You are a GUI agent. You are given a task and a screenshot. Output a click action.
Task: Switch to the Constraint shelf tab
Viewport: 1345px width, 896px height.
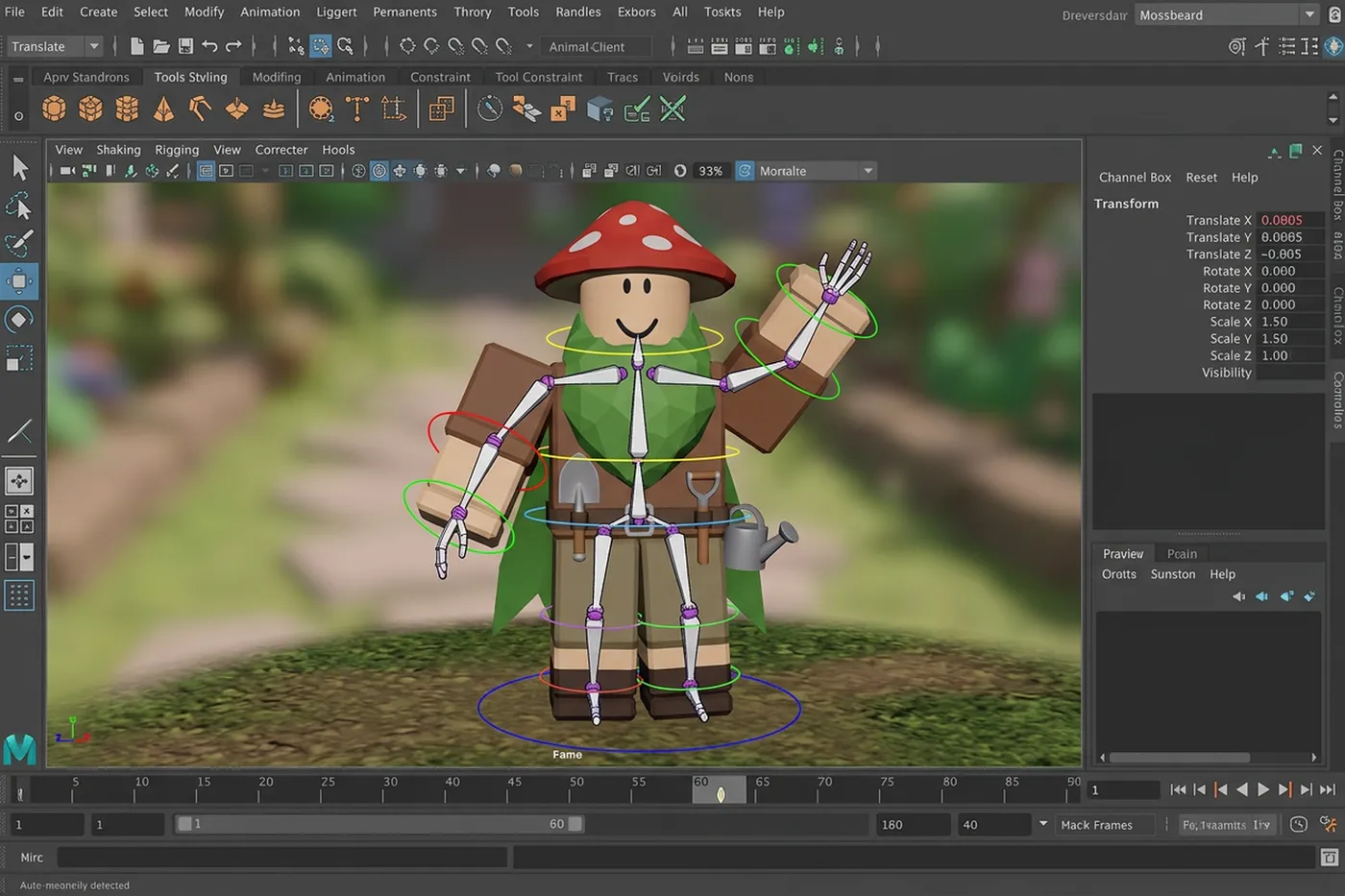[440, 77]
